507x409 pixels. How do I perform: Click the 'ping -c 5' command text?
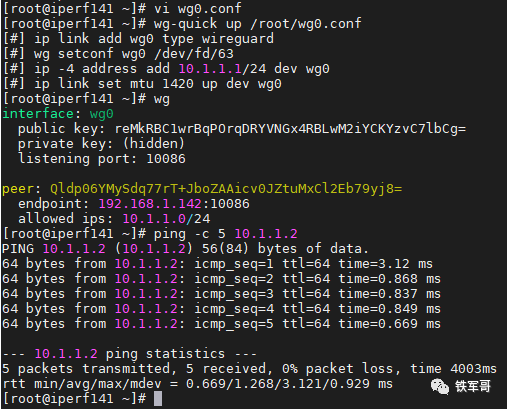(189, 234)
